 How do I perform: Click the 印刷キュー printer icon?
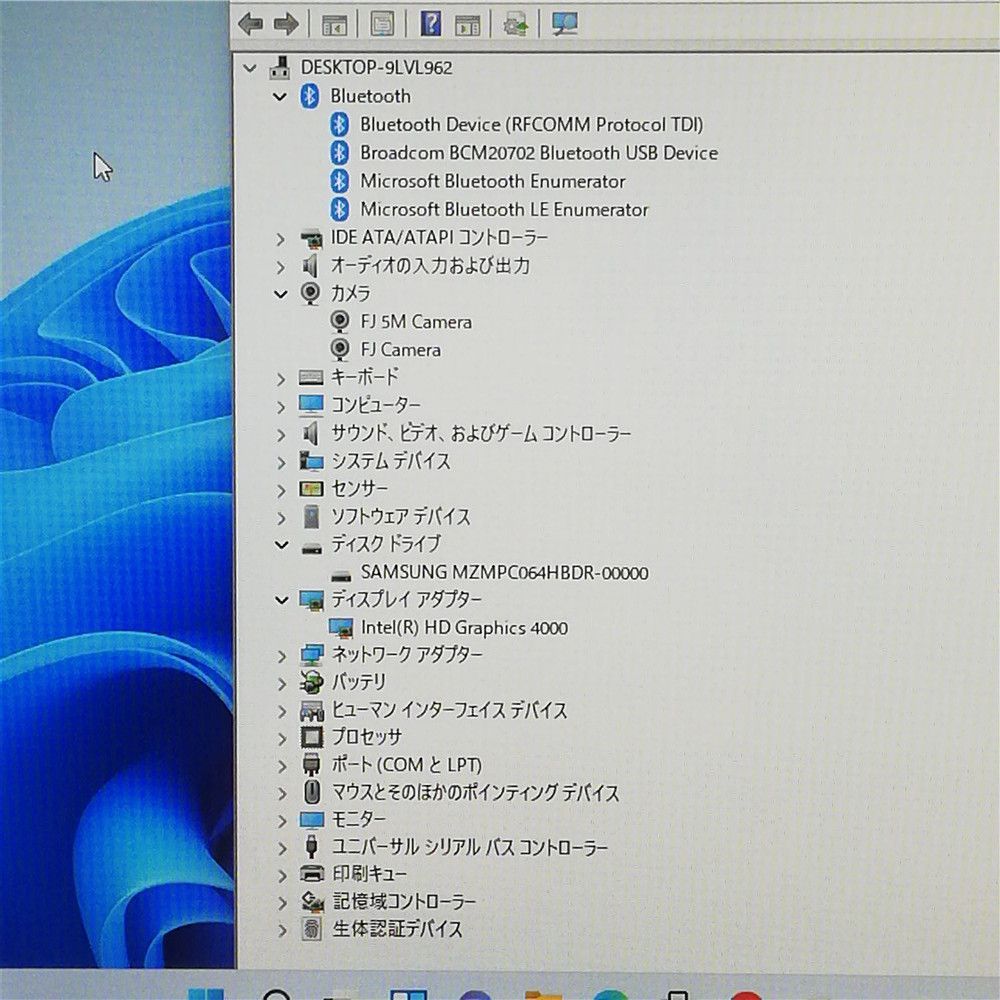(x=312, y=874)
